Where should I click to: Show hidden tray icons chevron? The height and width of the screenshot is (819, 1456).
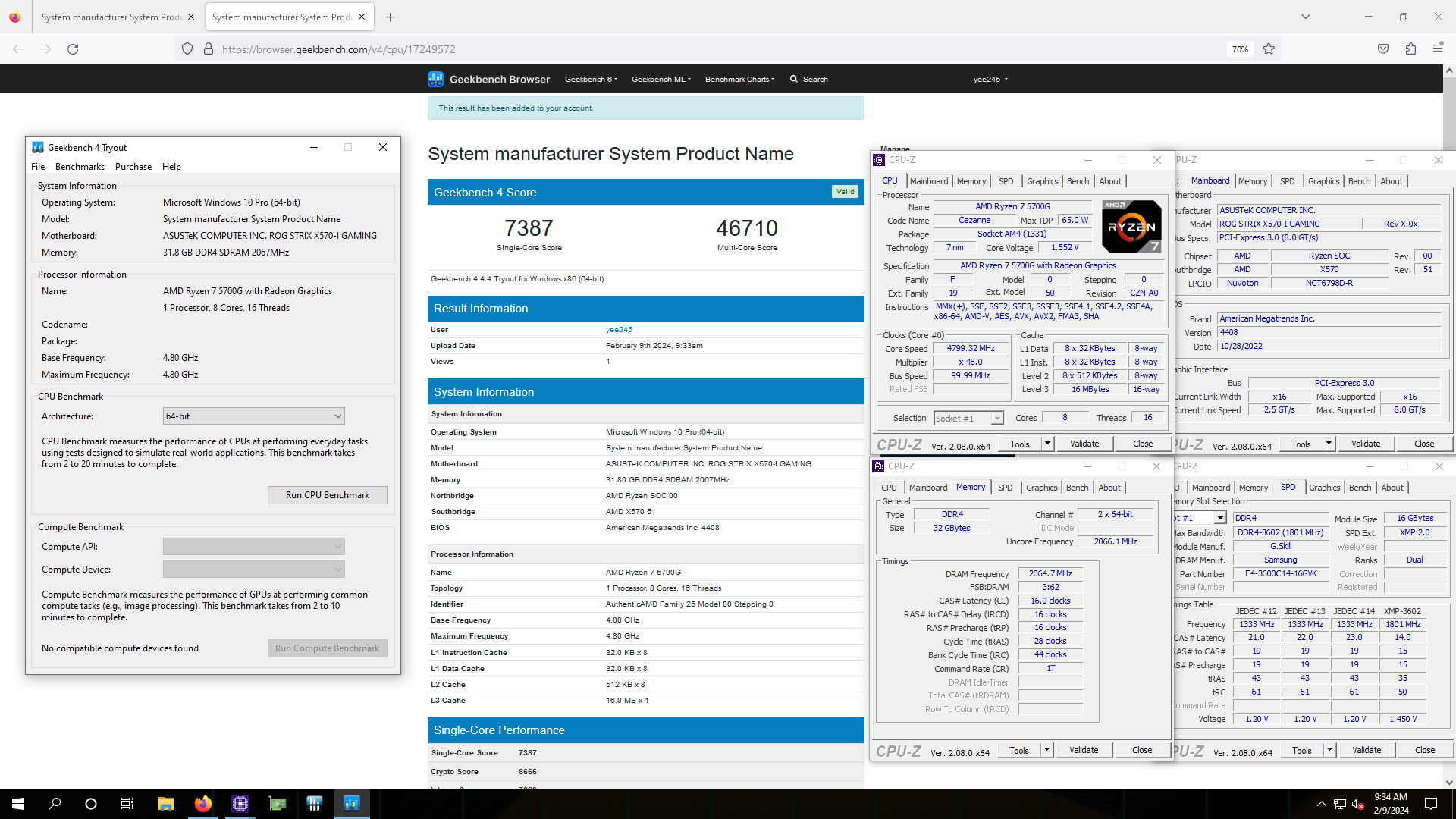pyautogui.click(x=1322, y=804)
